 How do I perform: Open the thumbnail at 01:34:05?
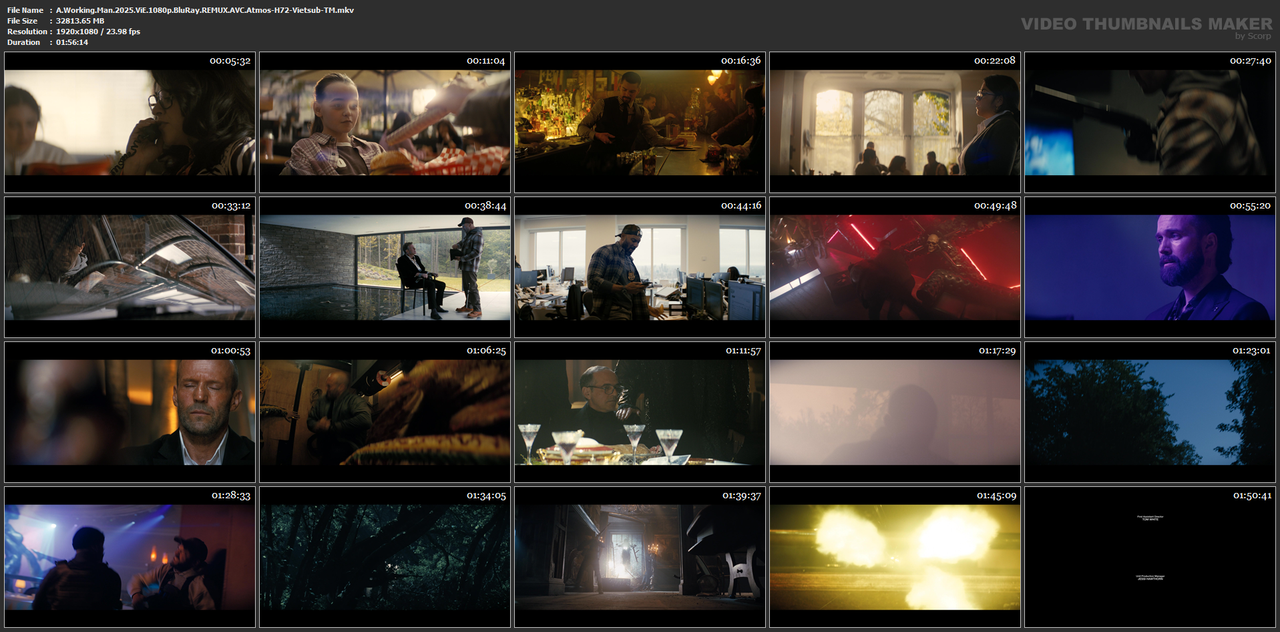(x=385, y=557)
